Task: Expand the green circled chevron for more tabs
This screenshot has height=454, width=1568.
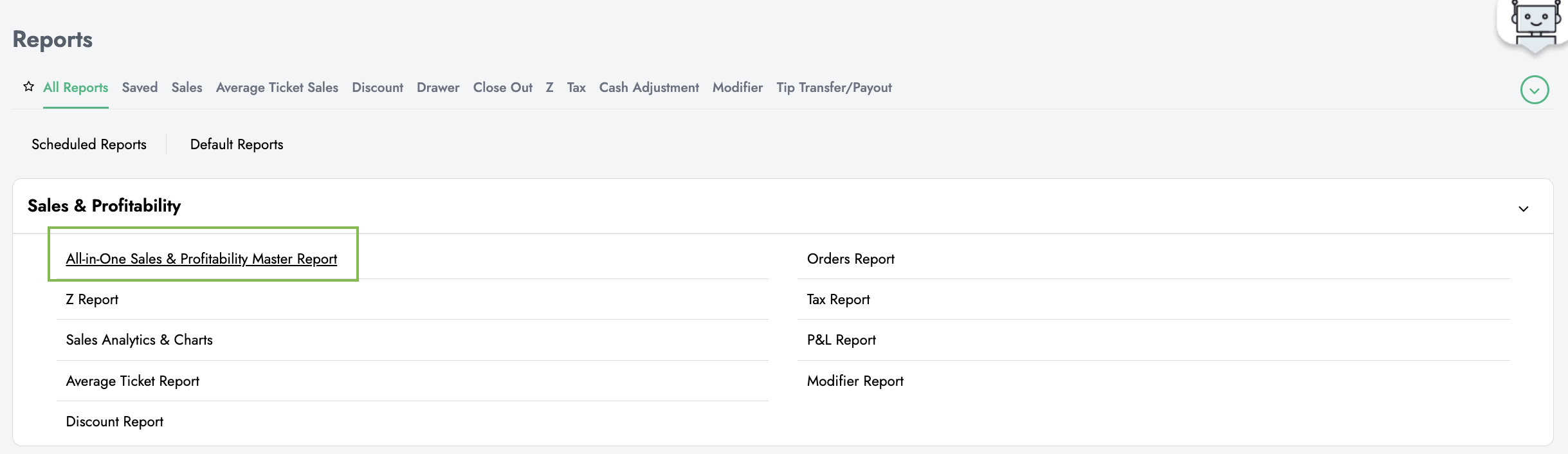Action: 1534,90
